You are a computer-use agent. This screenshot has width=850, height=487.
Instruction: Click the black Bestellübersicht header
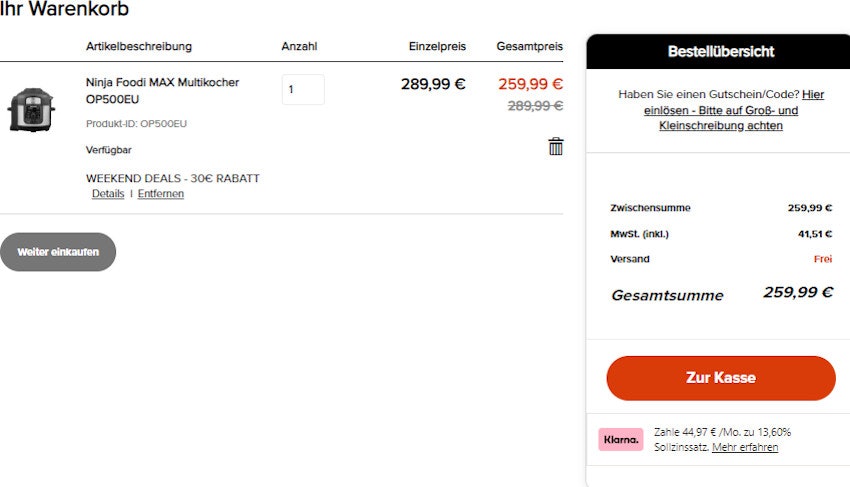pos(720,52)
